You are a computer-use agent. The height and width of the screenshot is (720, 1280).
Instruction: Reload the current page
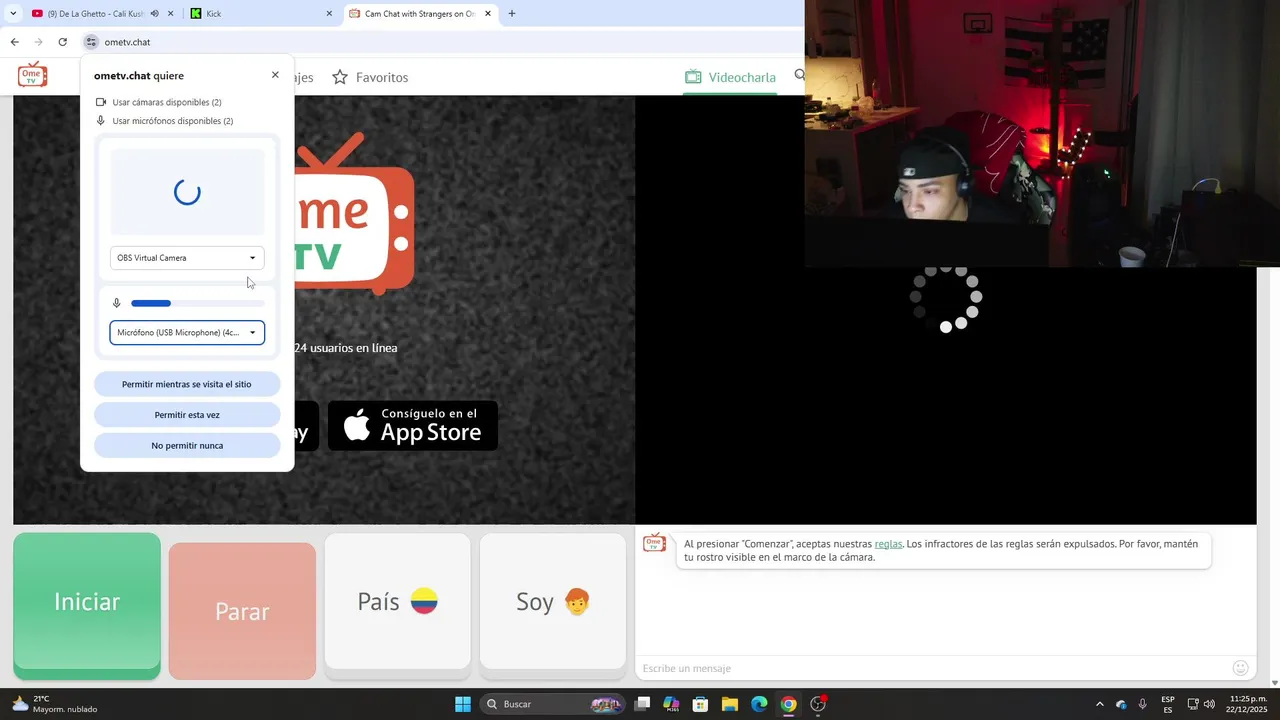(x=63, y=42)
